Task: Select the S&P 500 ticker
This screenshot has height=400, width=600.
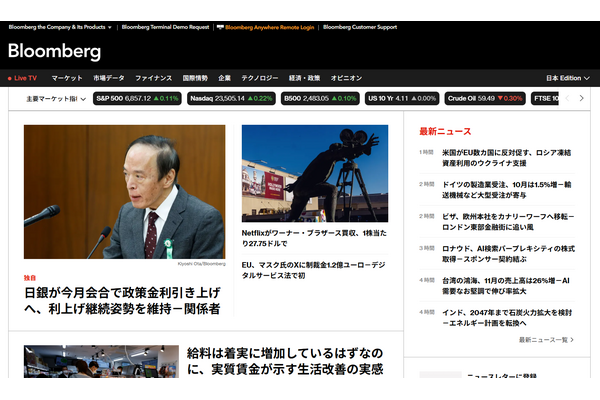Action: click(137, 98)
